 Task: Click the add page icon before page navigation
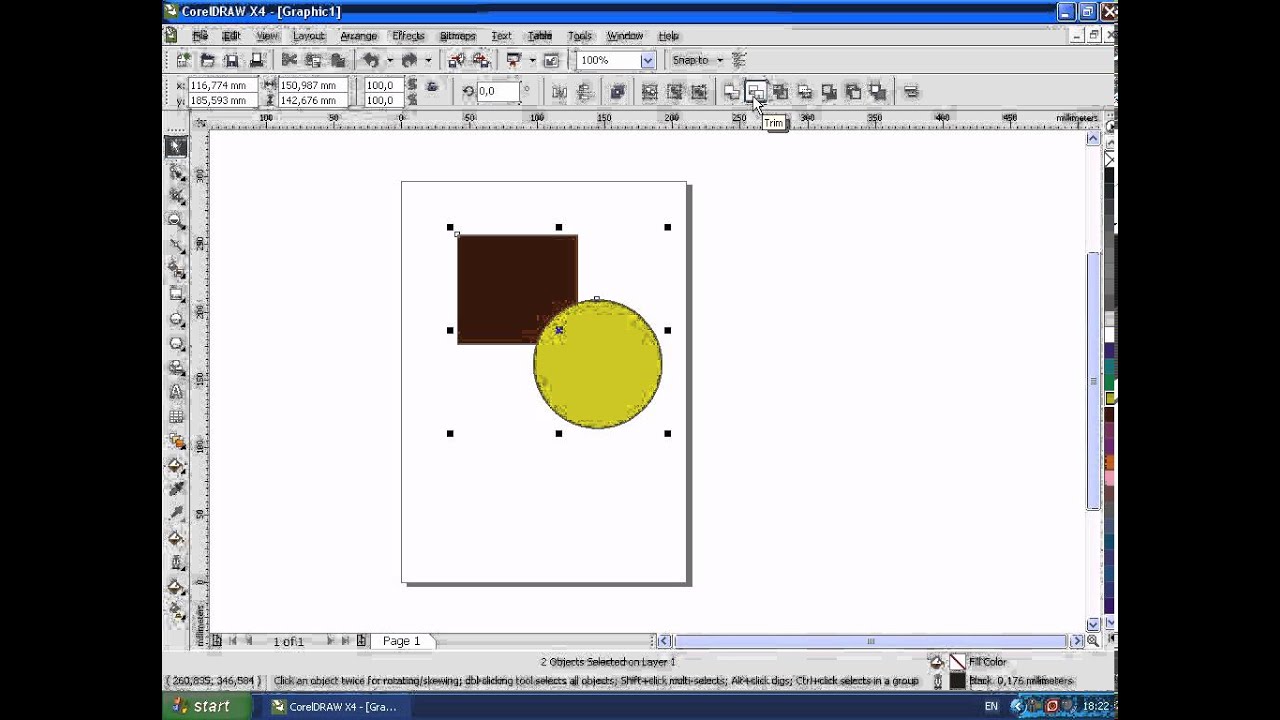click(216, 641)
